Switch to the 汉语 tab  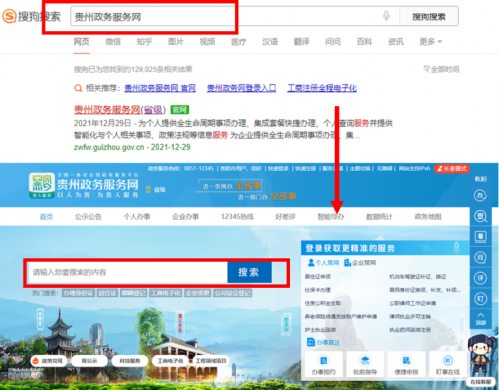click(x=270, y=42)
